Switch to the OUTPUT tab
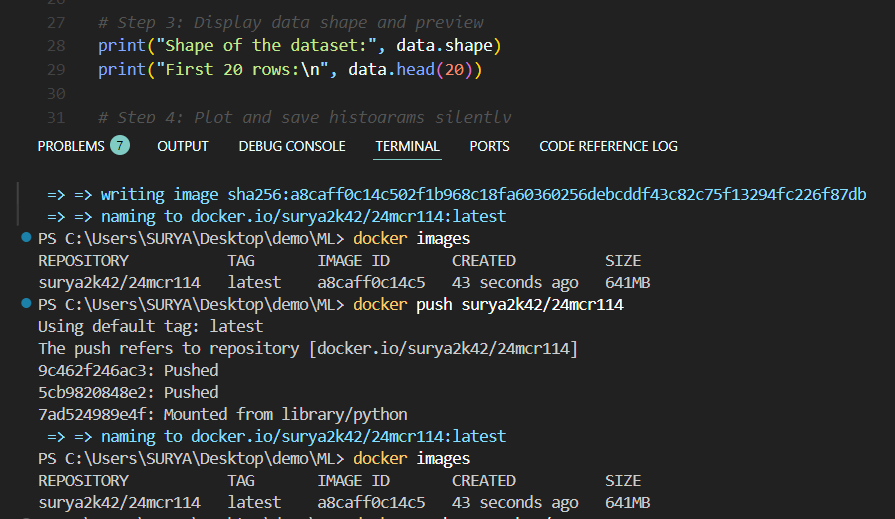 point(183,146)
